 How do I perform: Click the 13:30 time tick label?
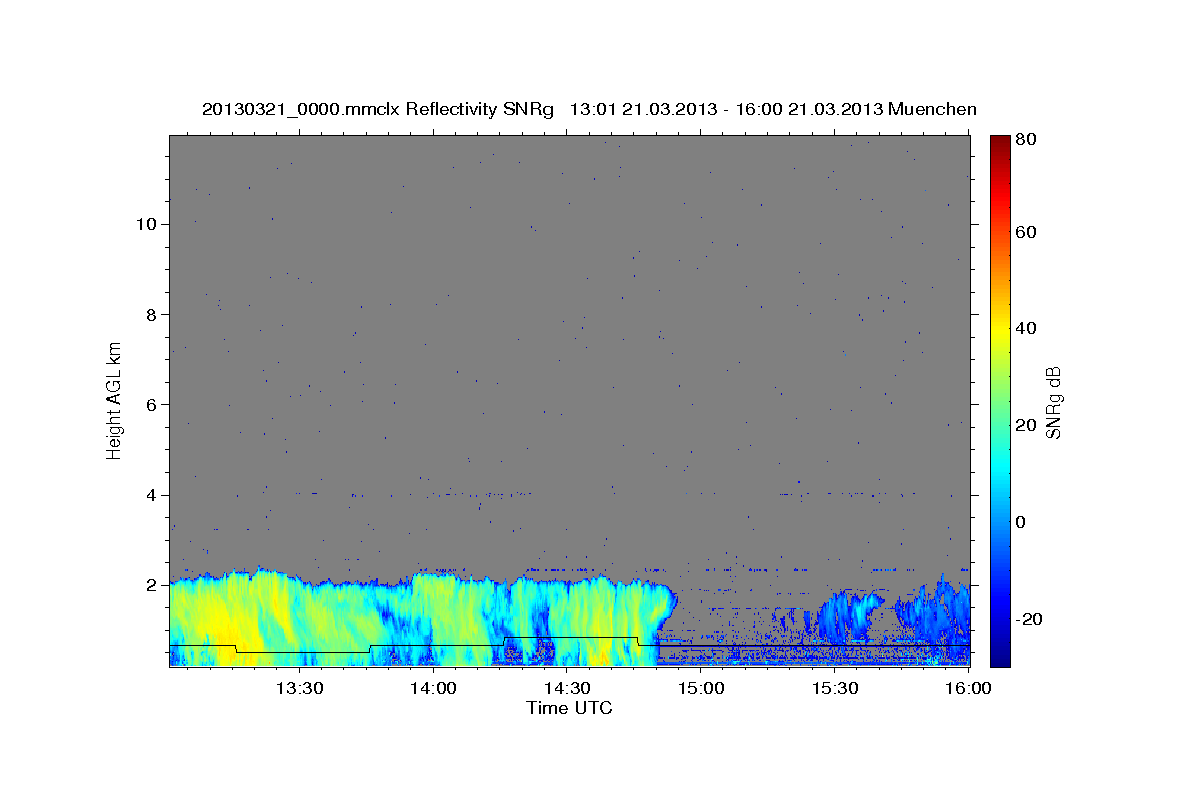299,688
